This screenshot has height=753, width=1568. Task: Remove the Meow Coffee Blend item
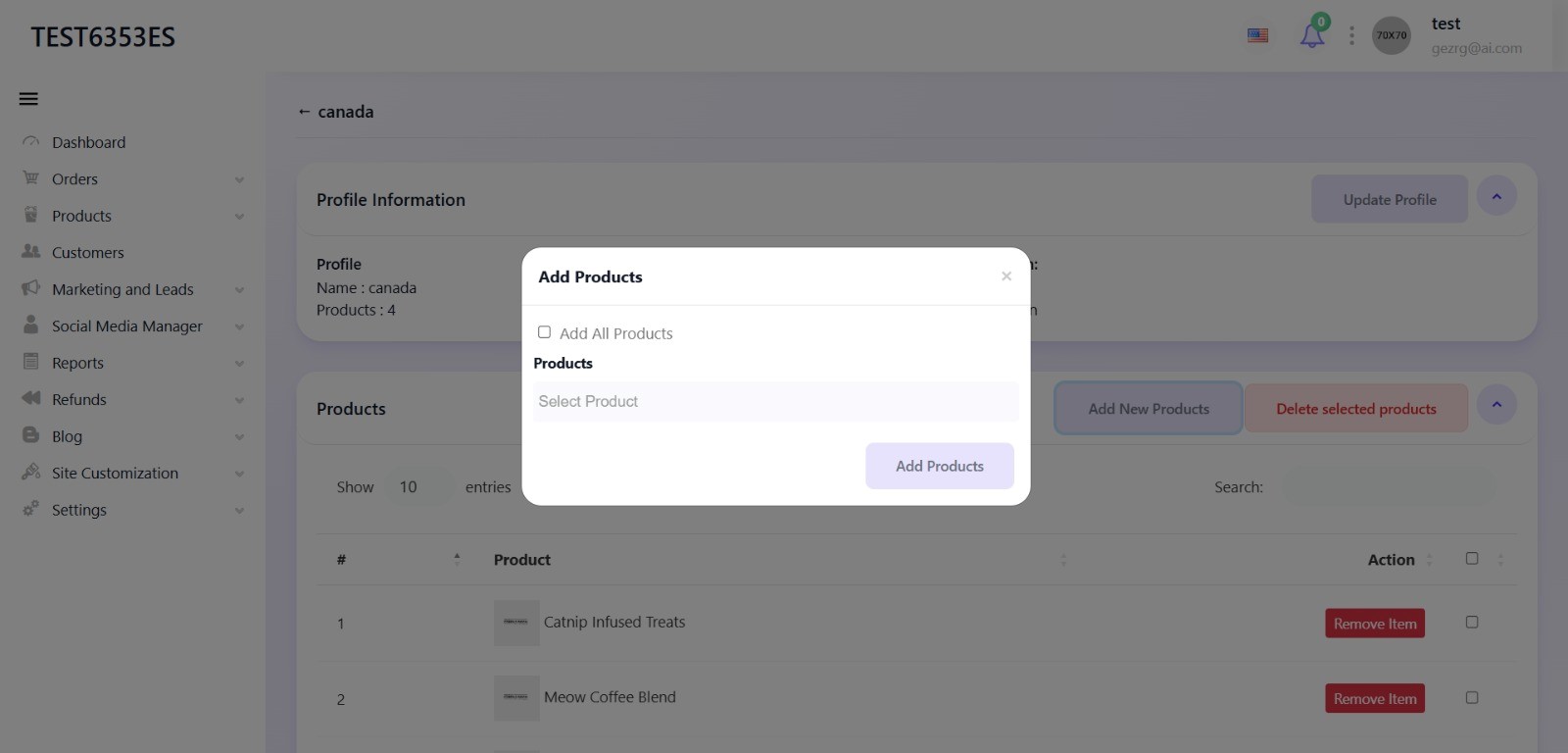tap(1375, 699)
